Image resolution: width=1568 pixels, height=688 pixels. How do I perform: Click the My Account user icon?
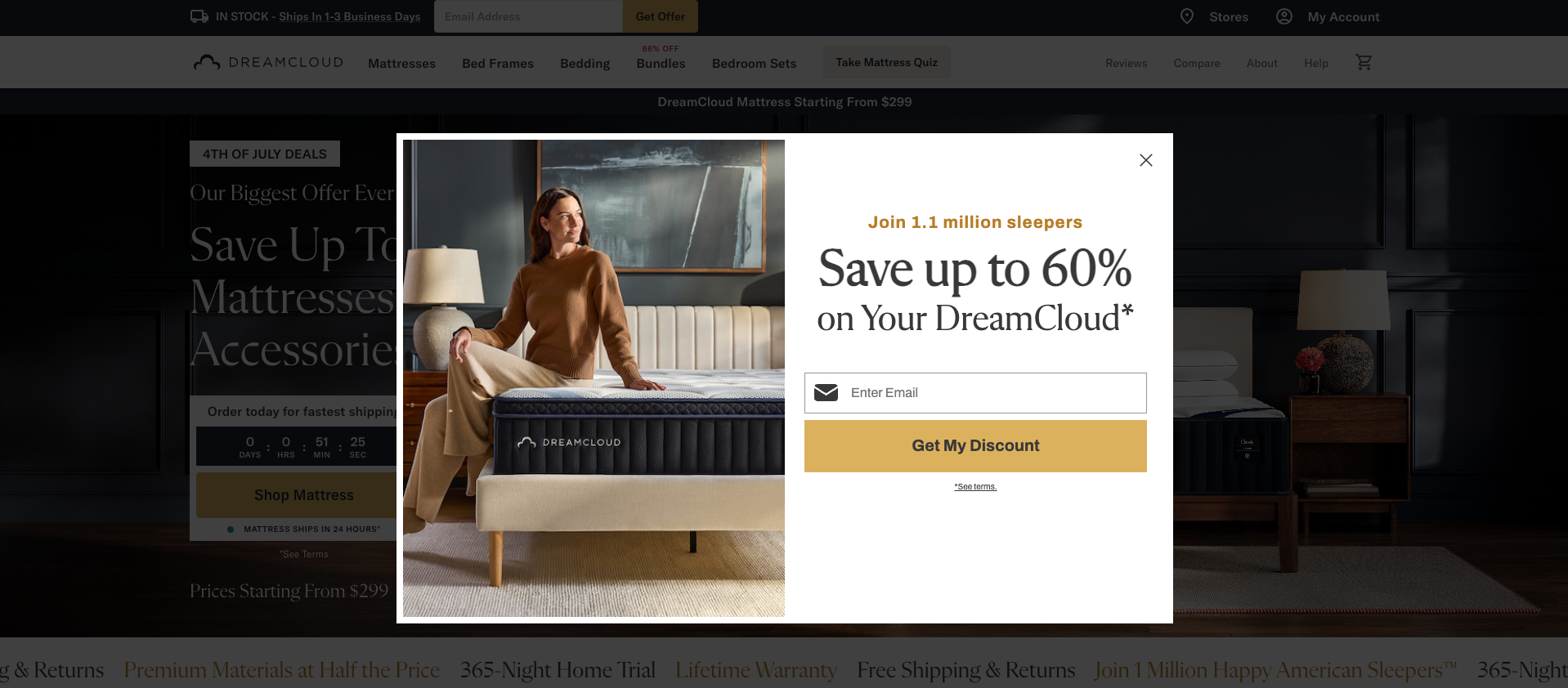pos(1284,16)
